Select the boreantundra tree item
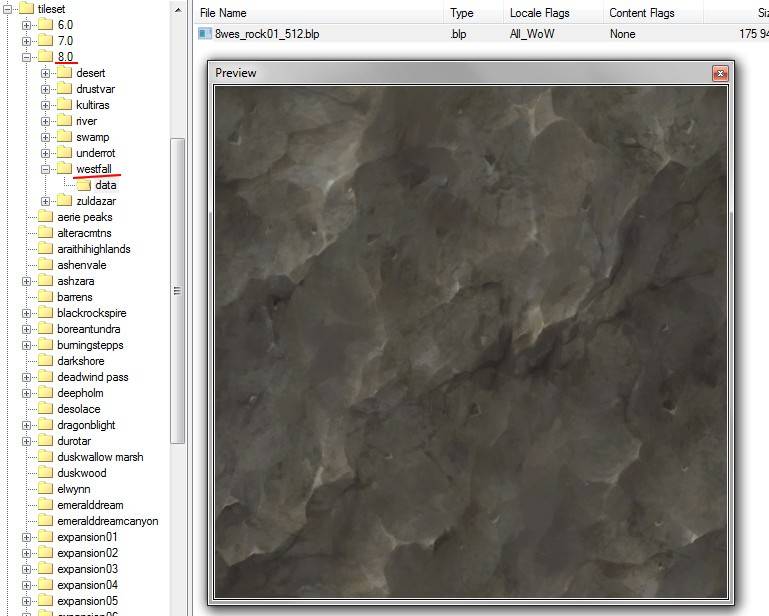 point(89,329)
